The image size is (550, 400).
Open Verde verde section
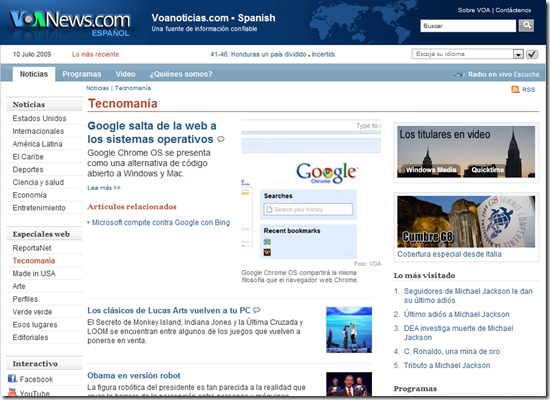pos(32,312)
